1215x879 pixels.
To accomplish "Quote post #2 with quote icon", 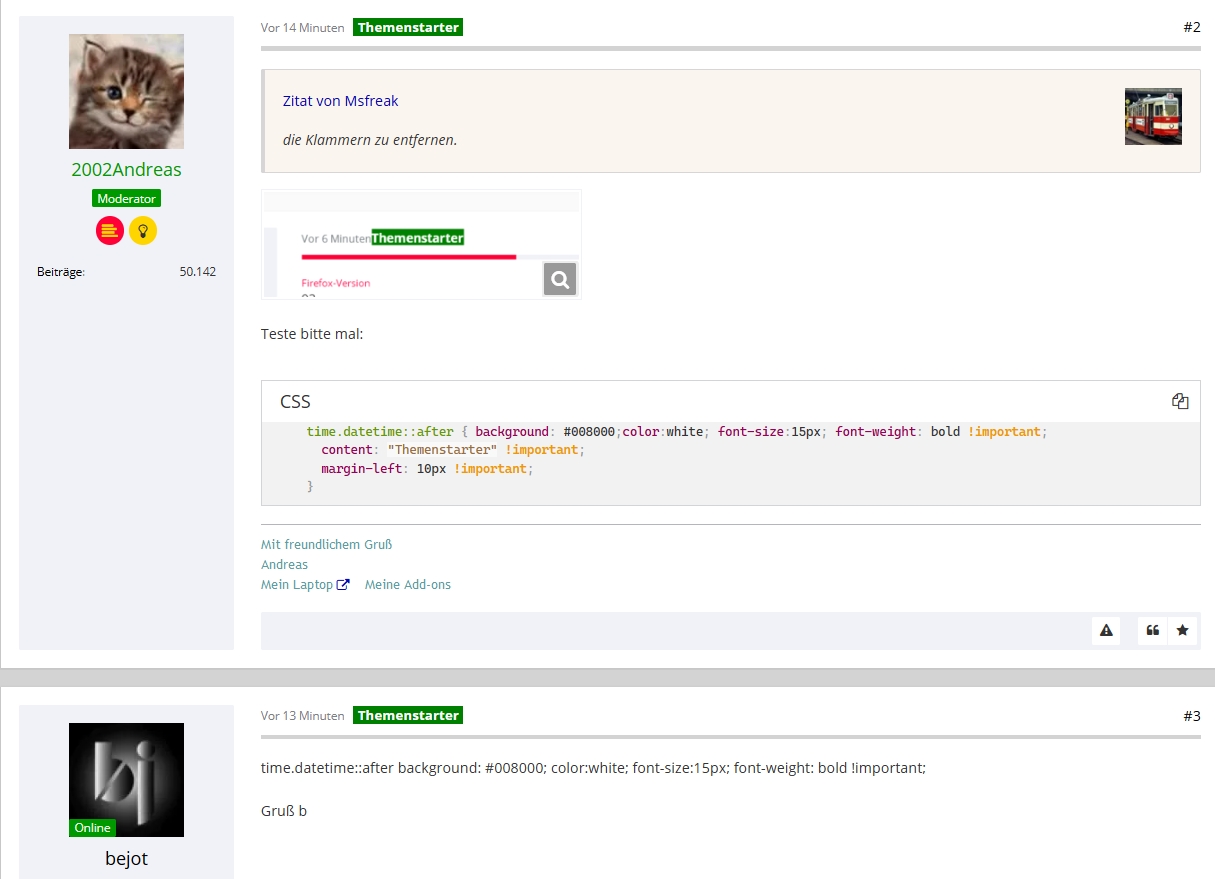I will [x=1152, y=630].
